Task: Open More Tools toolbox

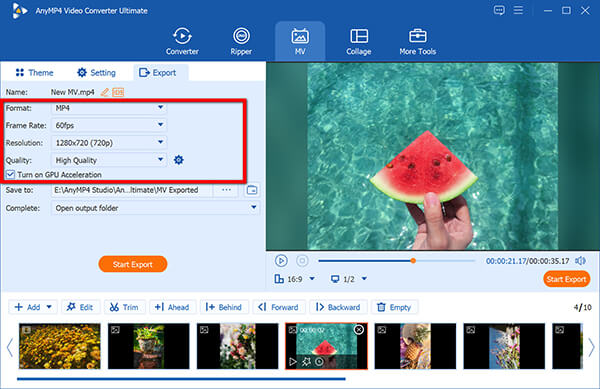Action: tap(417, 41)
